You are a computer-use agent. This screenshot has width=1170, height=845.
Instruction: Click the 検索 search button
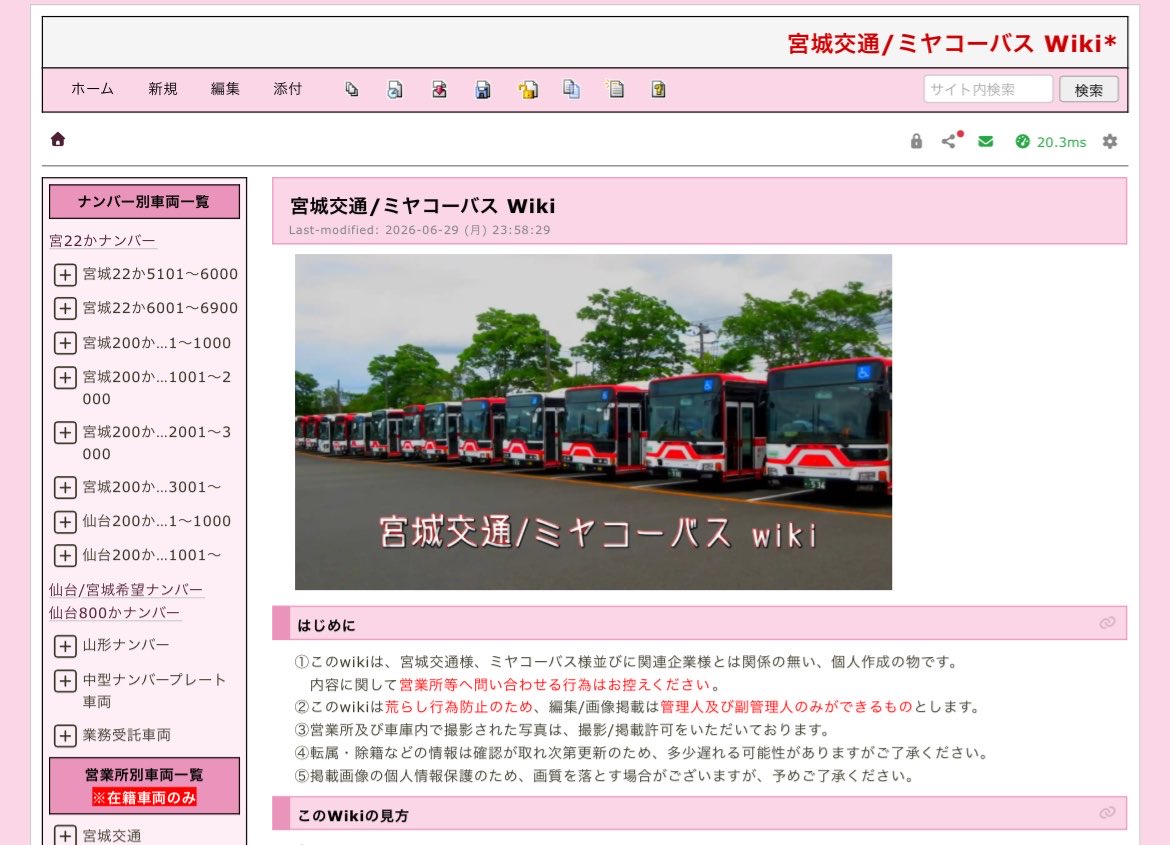1089,90
